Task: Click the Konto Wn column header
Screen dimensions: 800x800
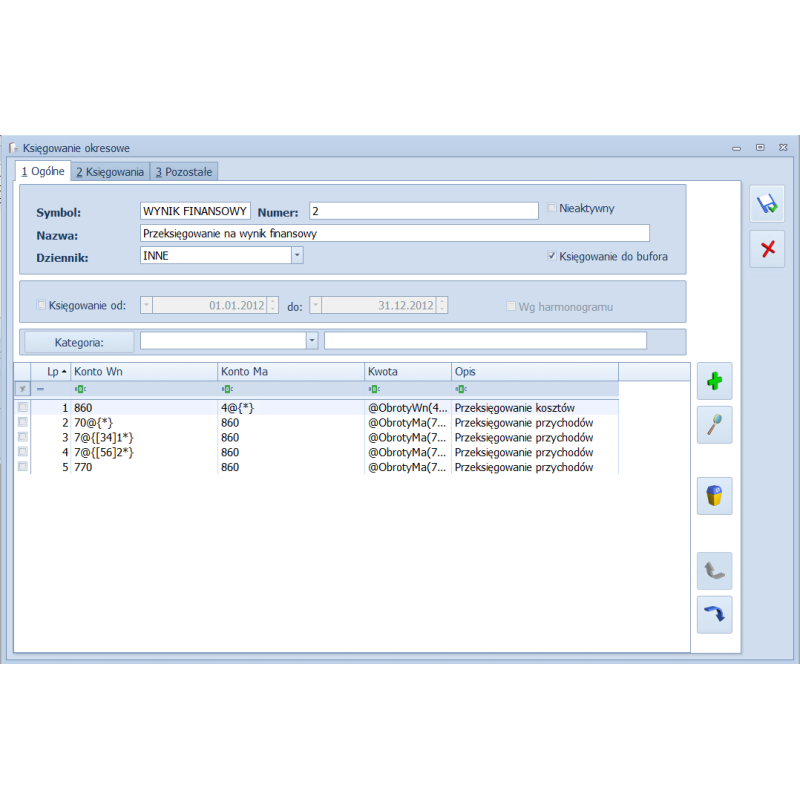Action: [x=143, y=371]
